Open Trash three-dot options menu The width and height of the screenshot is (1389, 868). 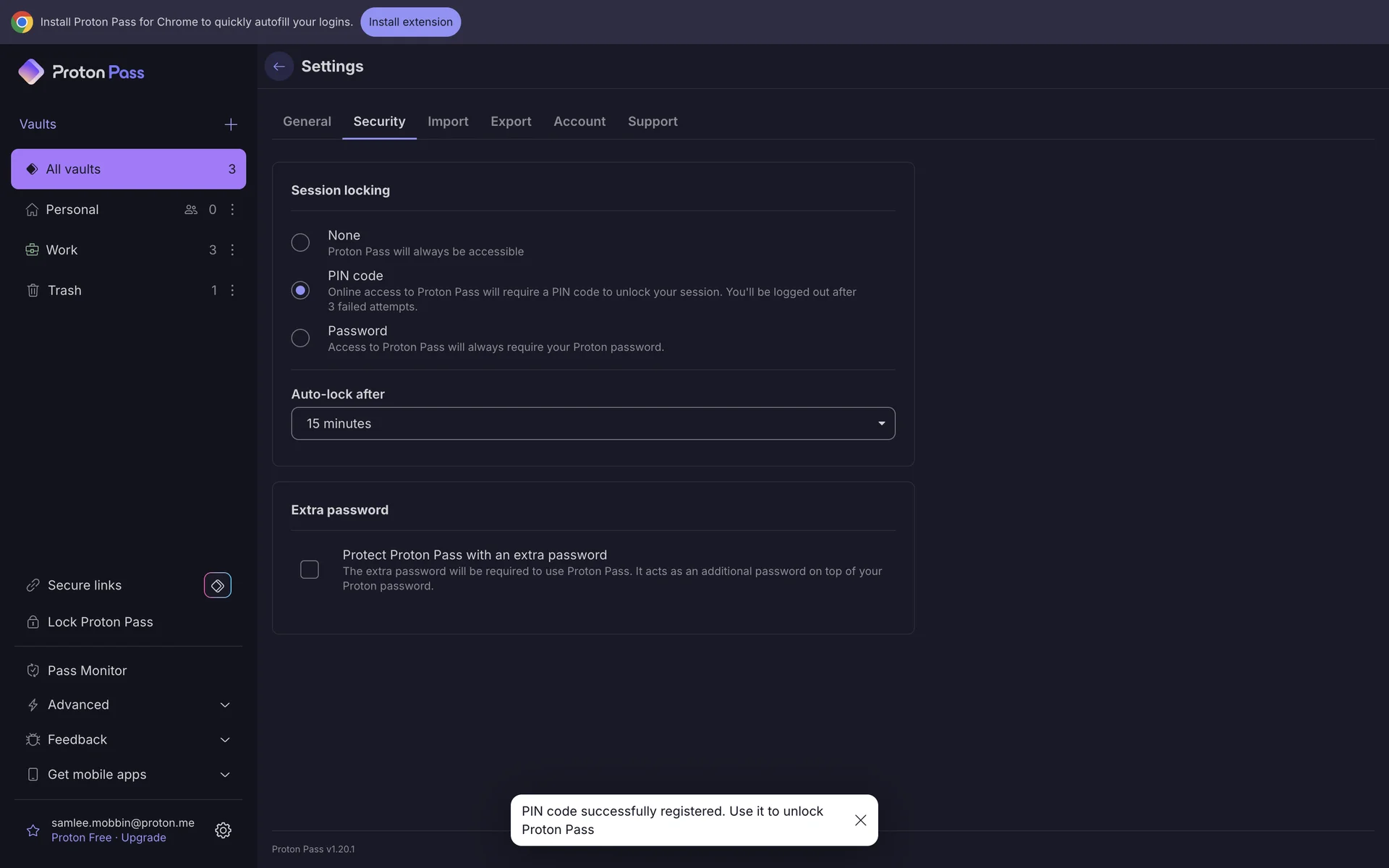232,290
